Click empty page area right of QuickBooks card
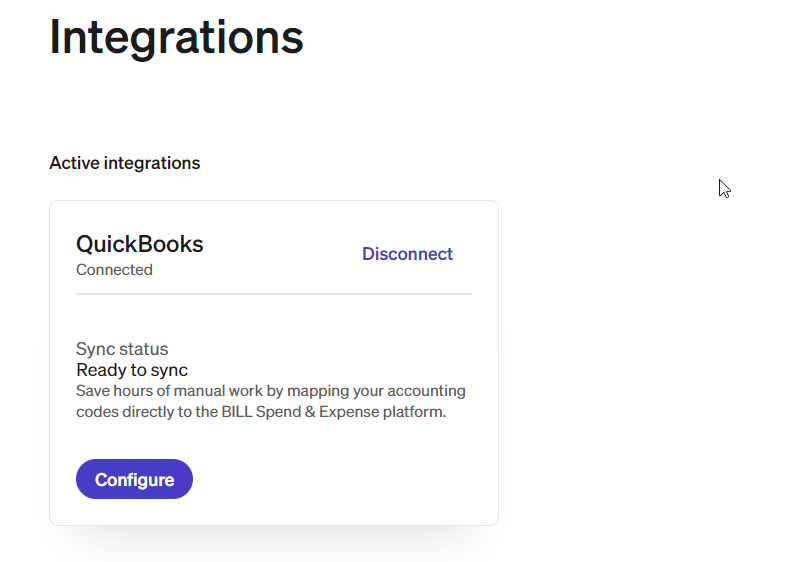This screenshot has width=793, height=562. [640, 360]
